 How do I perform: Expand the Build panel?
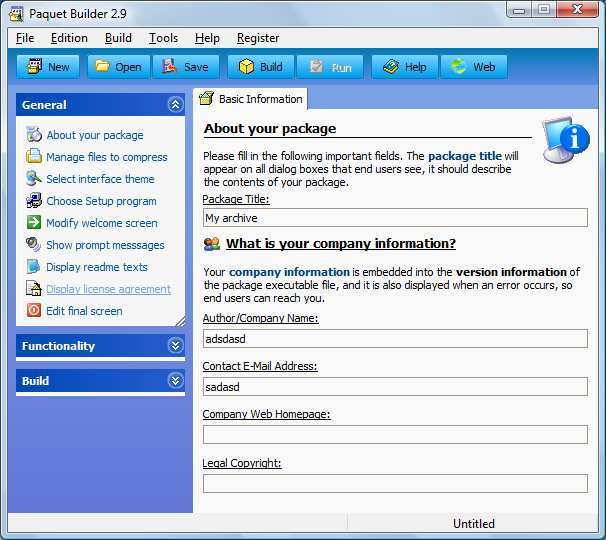[x=175, y=380]
